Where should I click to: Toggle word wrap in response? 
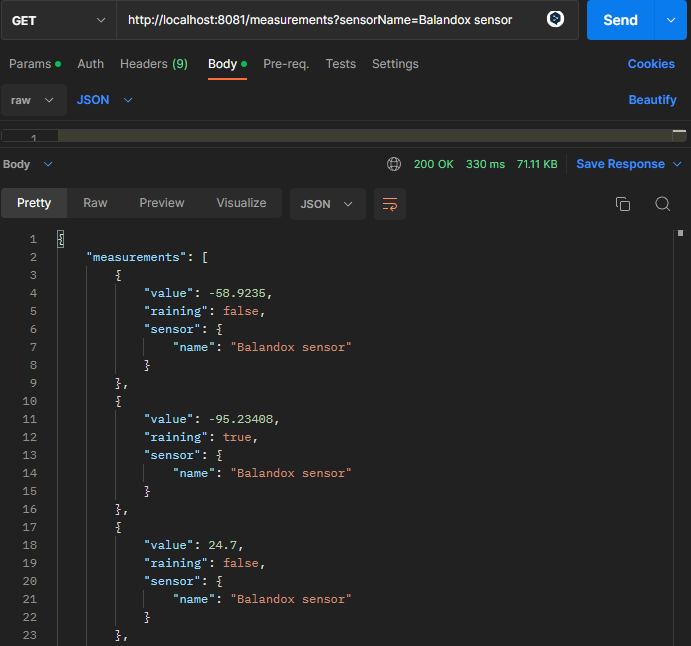pyautogui.click(x=390, y=204)
